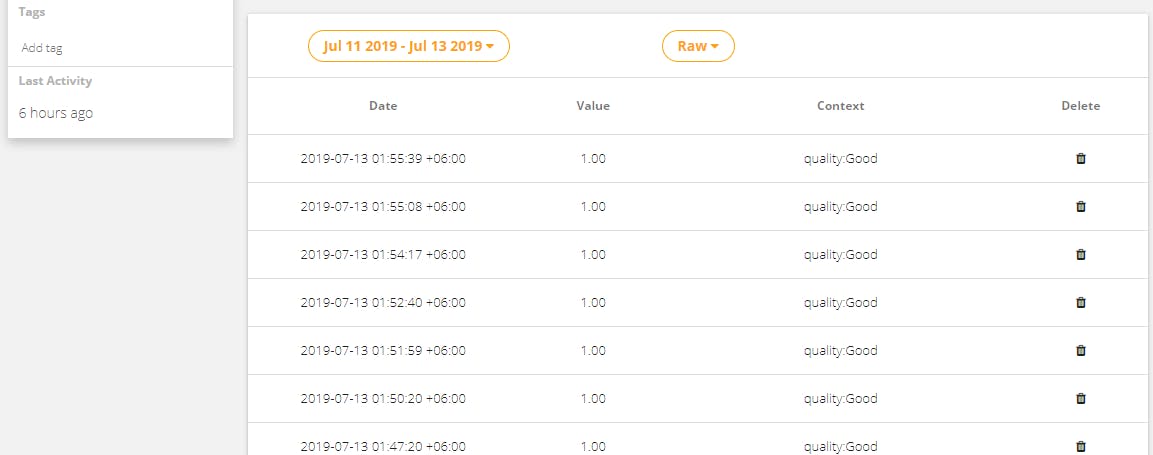The height and width of the screenshot is (455, 1153).
Task: Click the Value column header
Action: pyautogui.click(x=593, y=106)
